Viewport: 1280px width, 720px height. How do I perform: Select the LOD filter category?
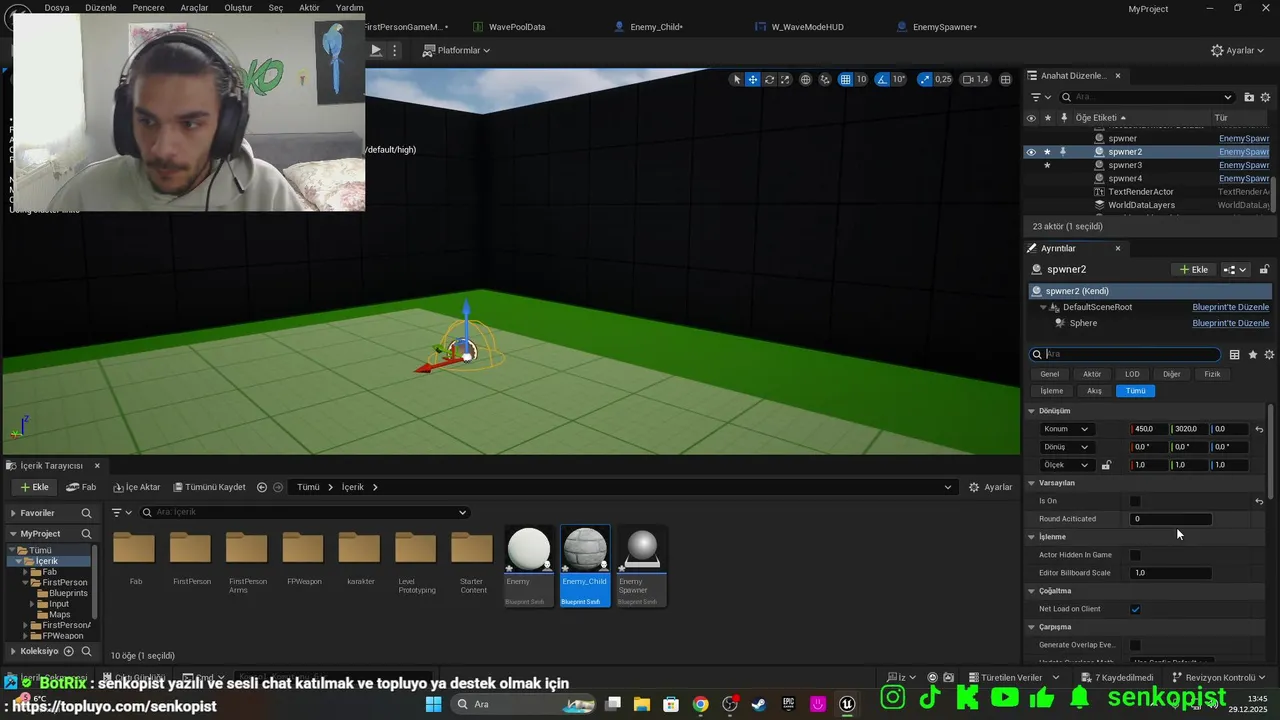1132,374
